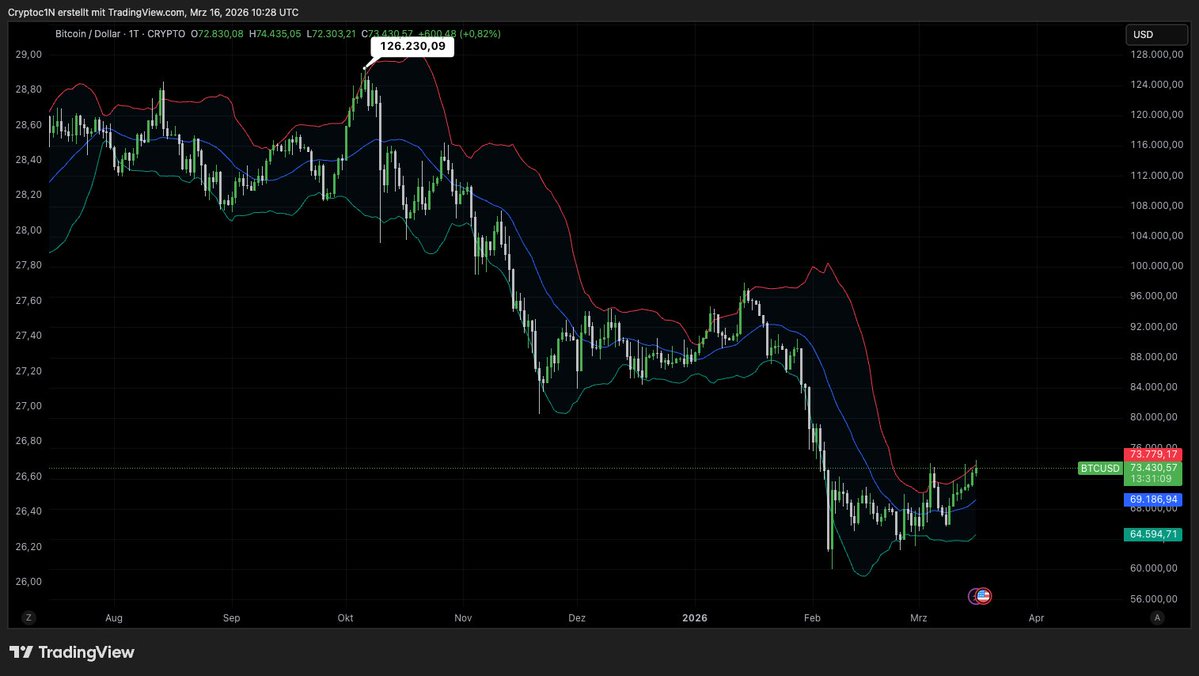
Task: Click the Nov label on time axis
Action: coord(463,618)
